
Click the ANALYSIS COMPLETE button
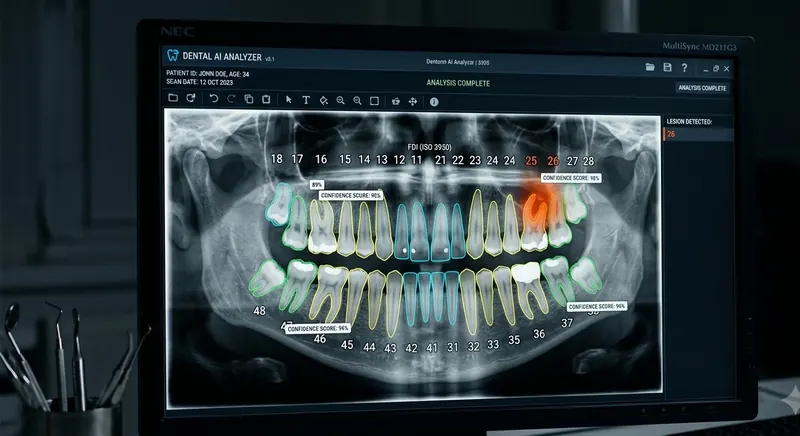pyautogui.click(x=702, y=88)
